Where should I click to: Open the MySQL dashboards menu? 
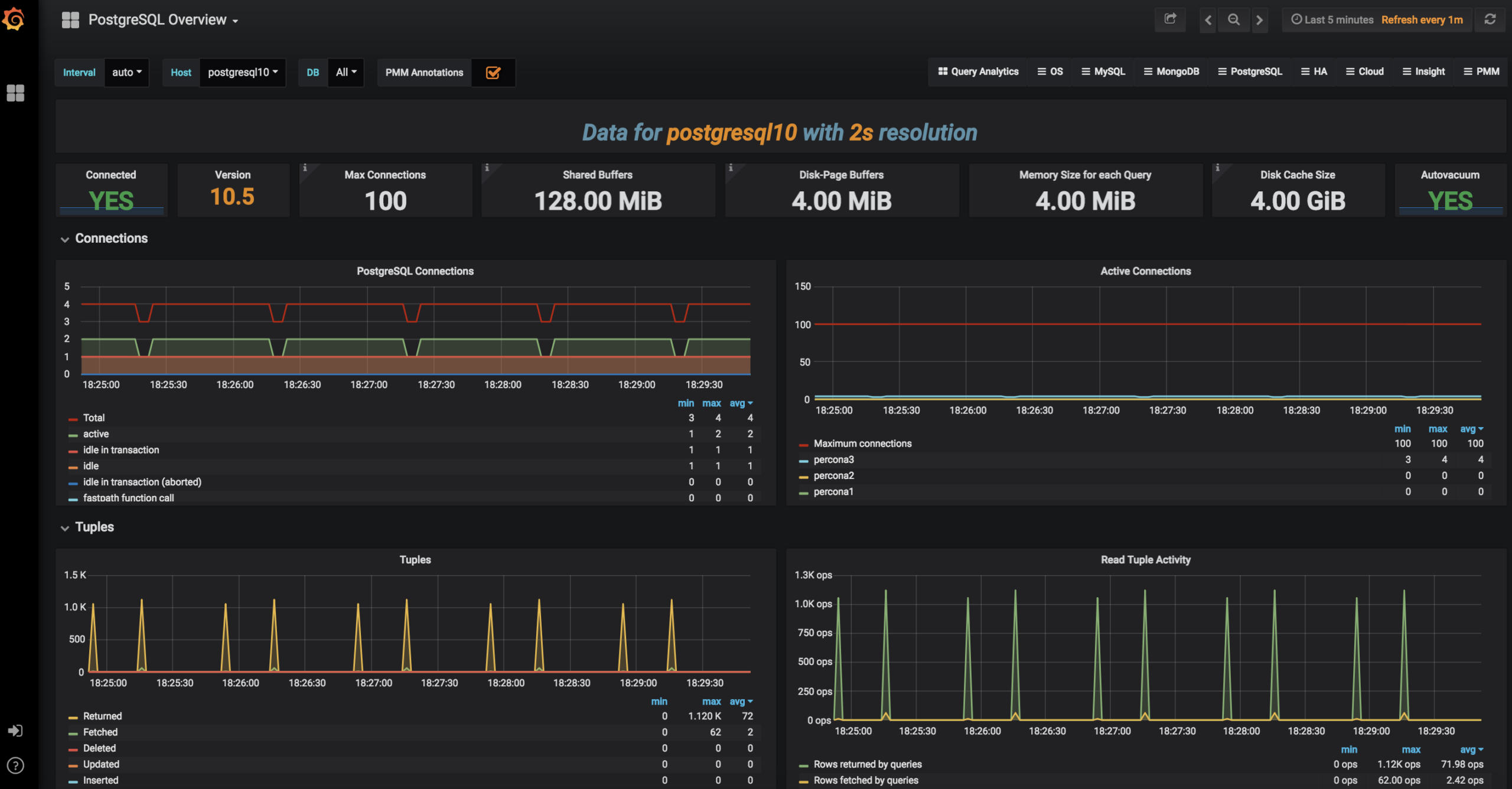1103,71
